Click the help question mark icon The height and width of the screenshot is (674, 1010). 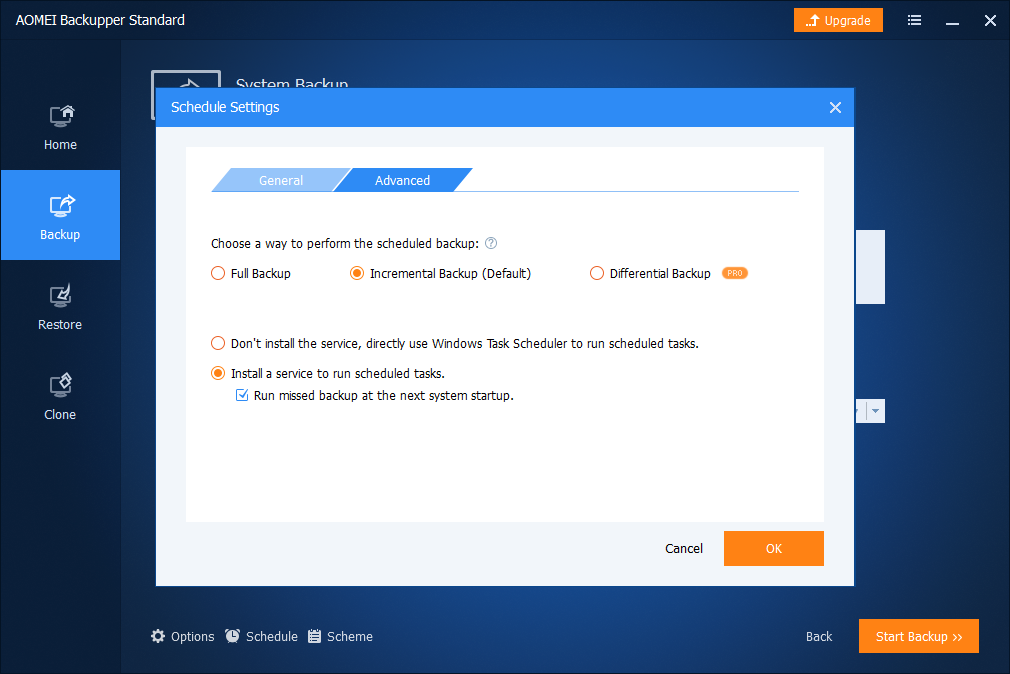(x=491, y=244)
